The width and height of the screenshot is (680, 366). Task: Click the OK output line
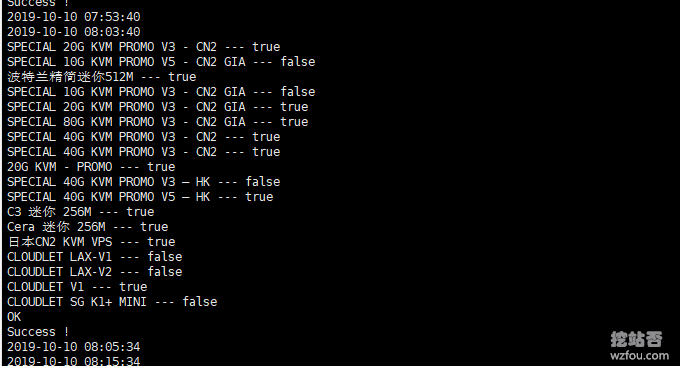click(14, 317)
